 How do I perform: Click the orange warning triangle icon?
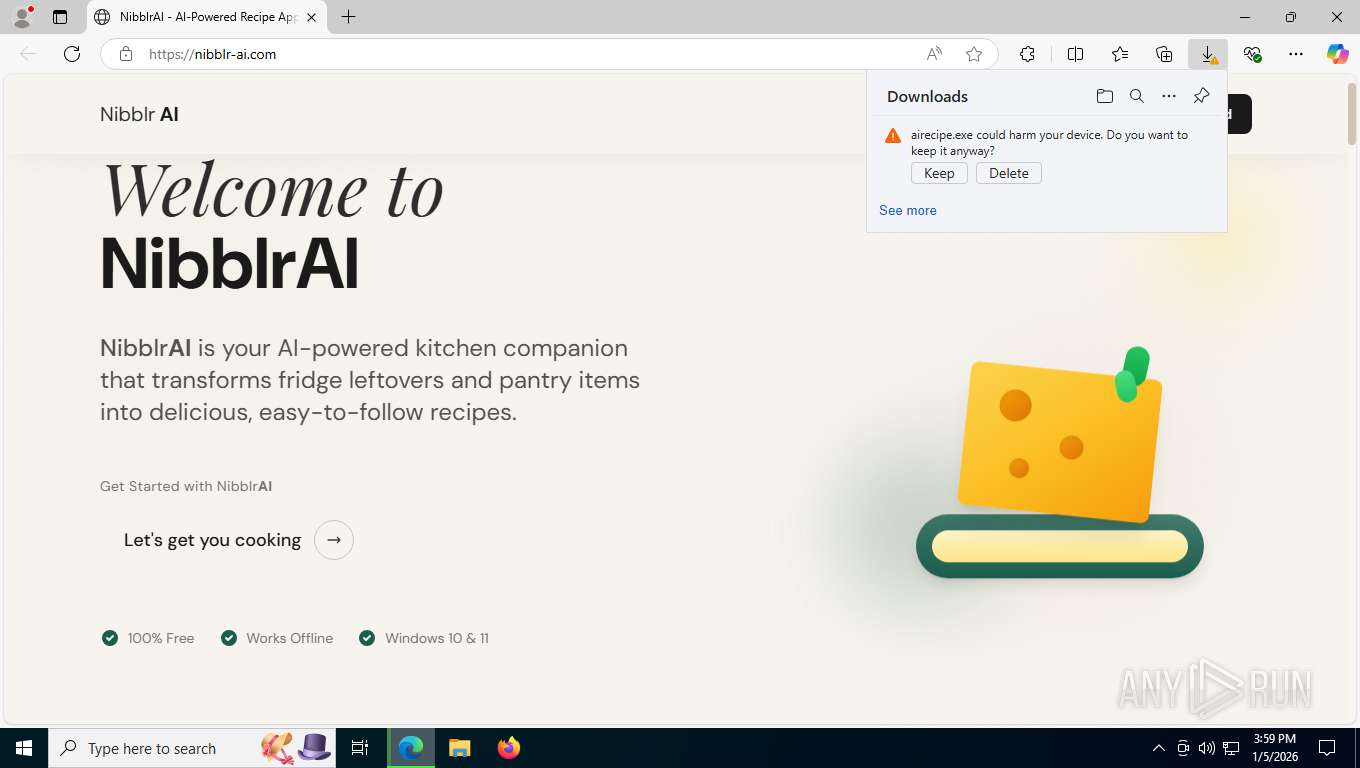click(x=893, y=136)
